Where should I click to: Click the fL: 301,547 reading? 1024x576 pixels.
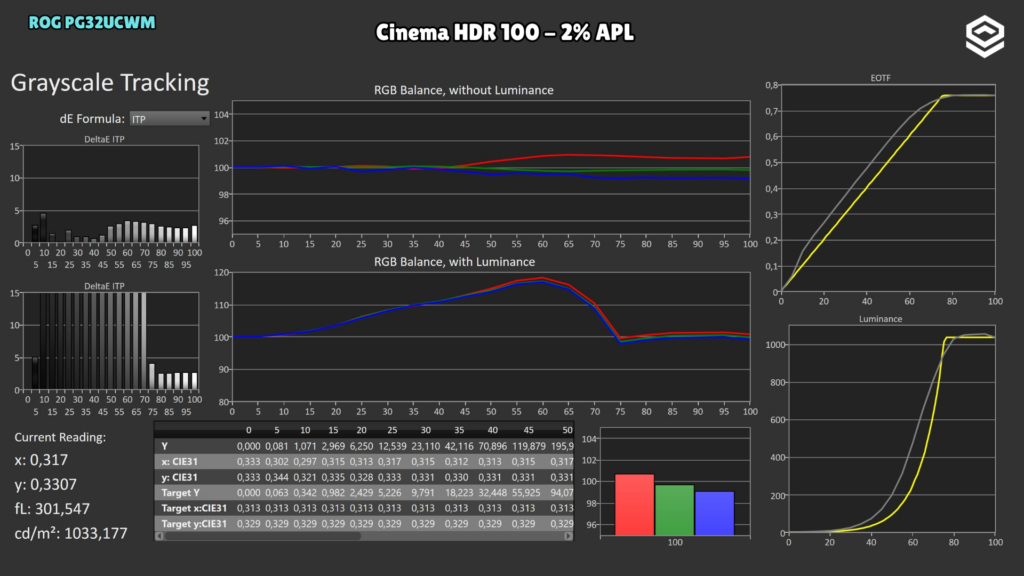[52, 509]
